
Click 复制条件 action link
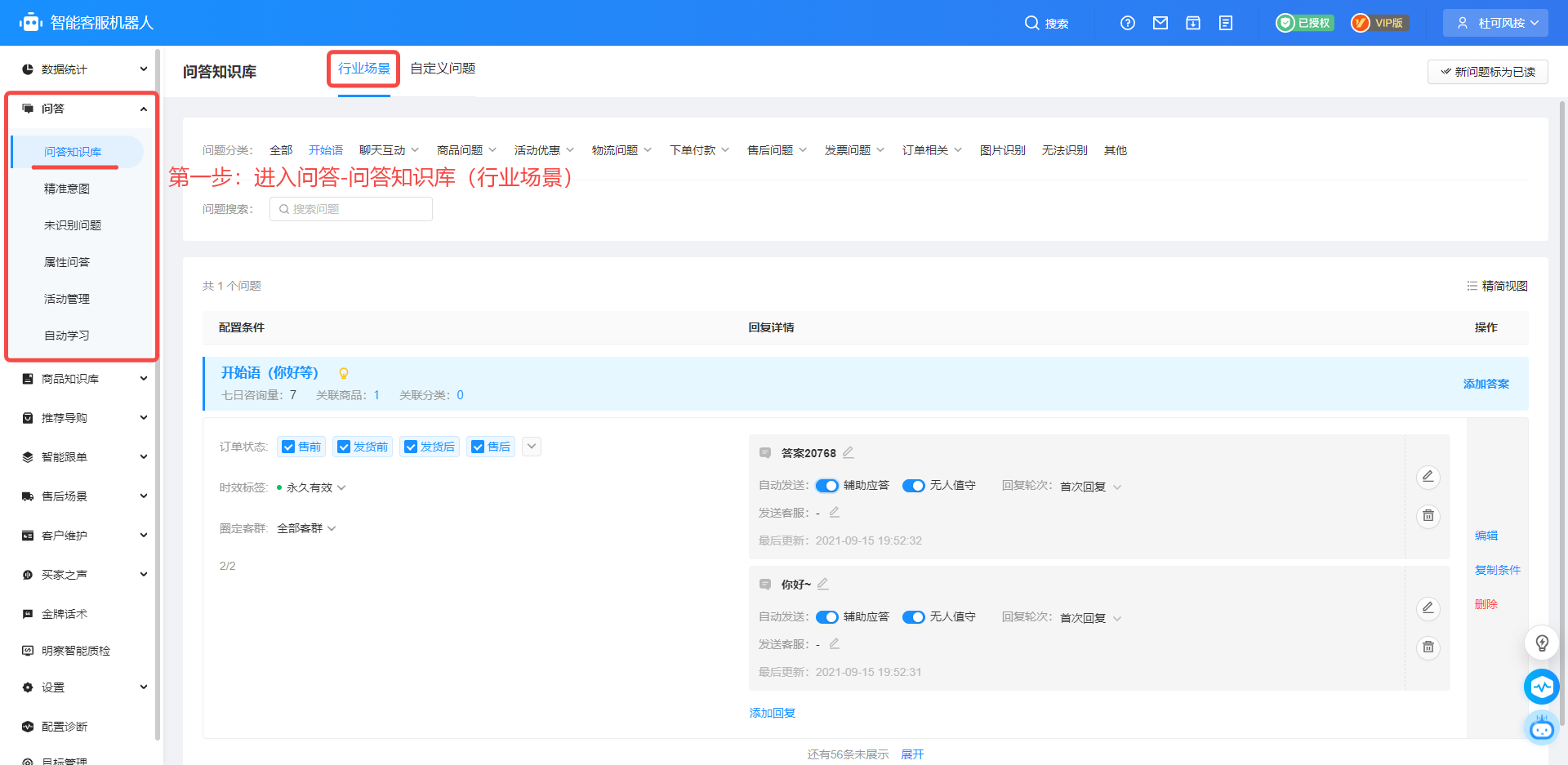pos(1498,570)
